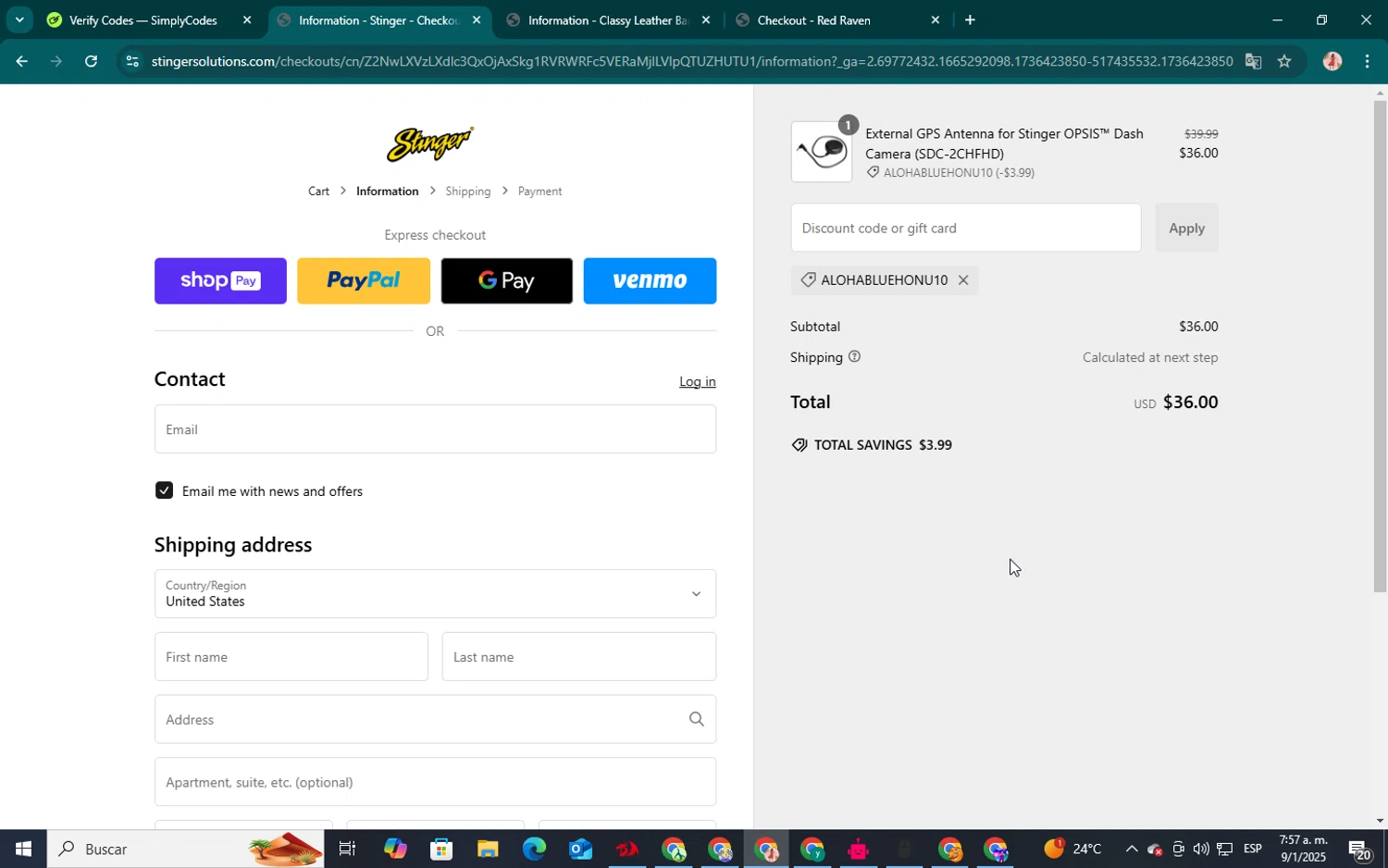Image resolution: width=1388 pixels, height=868 pixels.
Task: Open the tab search dropdown arrow
Action: coord(19,19)
